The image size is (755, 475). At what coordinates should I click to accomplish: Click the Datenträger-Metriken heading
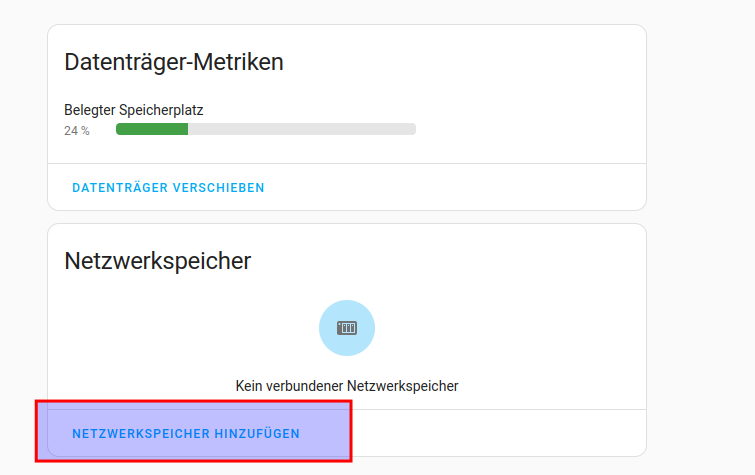174,62
